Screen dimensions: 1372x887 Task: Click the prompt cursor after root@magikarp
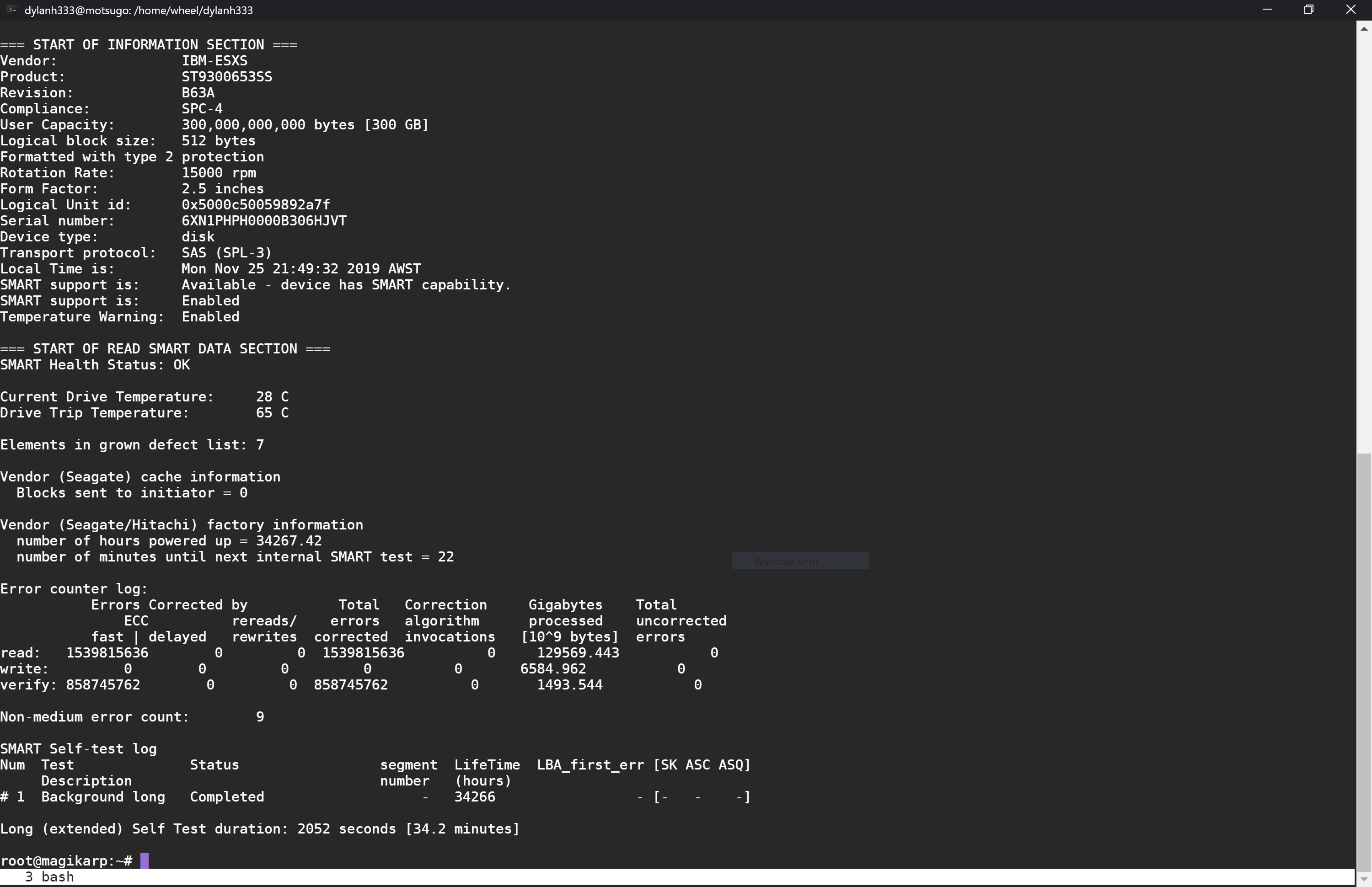[145, 860]
